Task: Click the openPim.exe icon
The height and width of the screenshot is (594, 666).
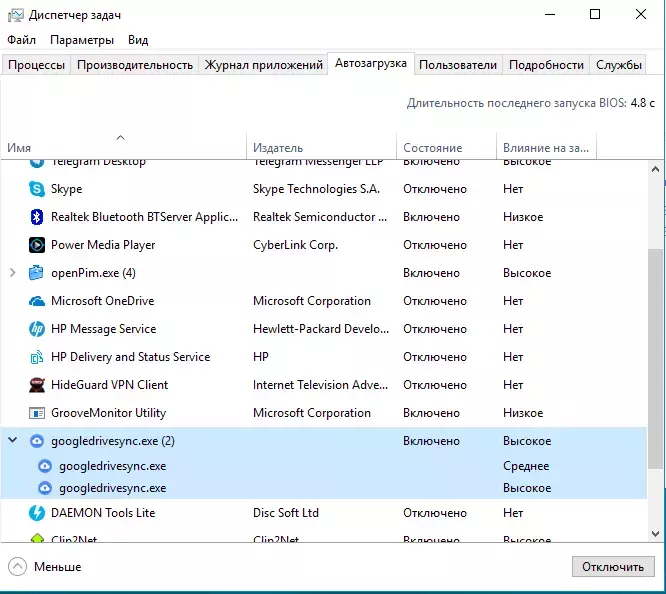Action: pyautogui.click(x=37, y=273)
